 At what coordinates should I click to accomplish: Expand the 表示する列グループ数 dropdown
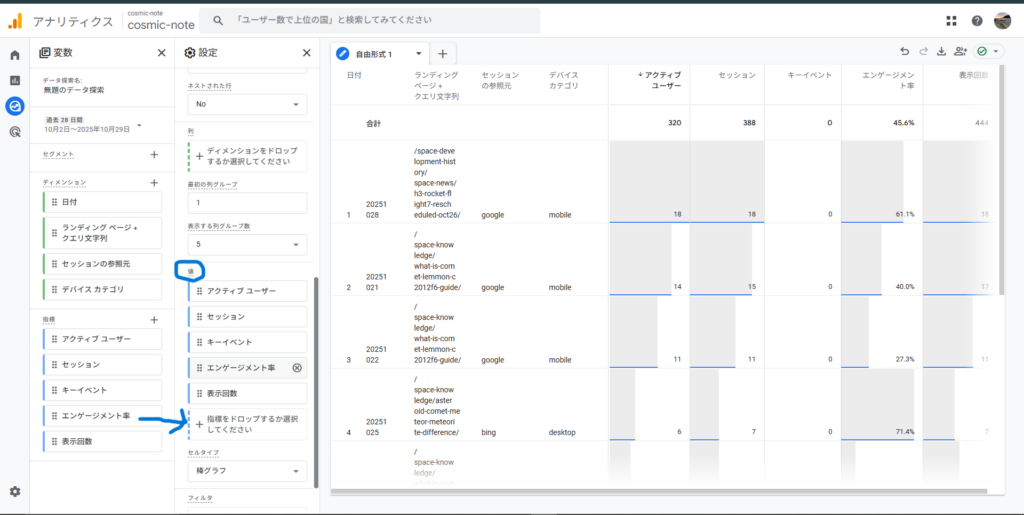[248, 244]
